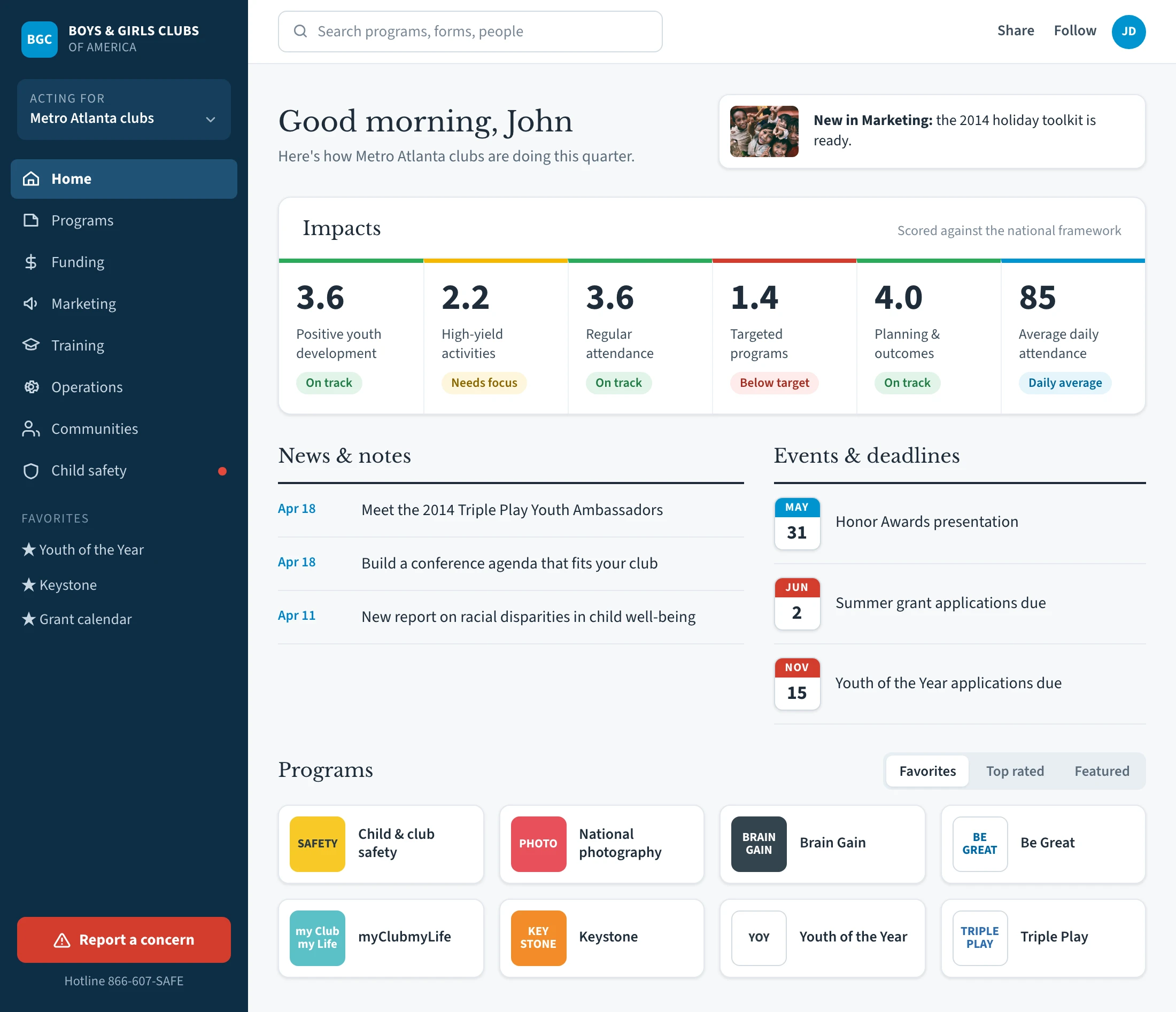Image resolution: width=1176 pixels, height=1012 pixels.
Task: Click the Operations gear icon
Action: pyautogui.click(x=31, y=387)
